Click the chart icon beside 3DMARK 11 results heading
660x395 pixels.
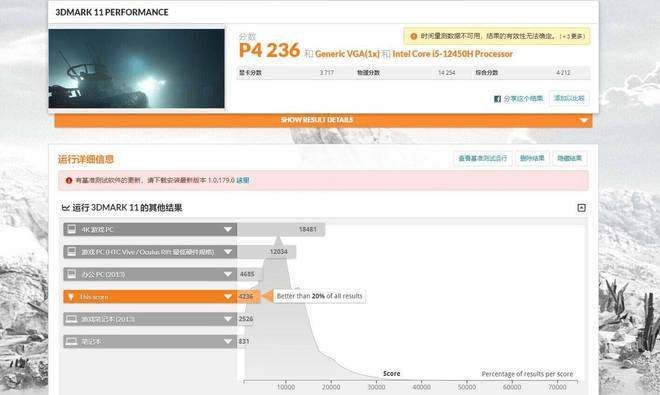[x=65, y=208]
